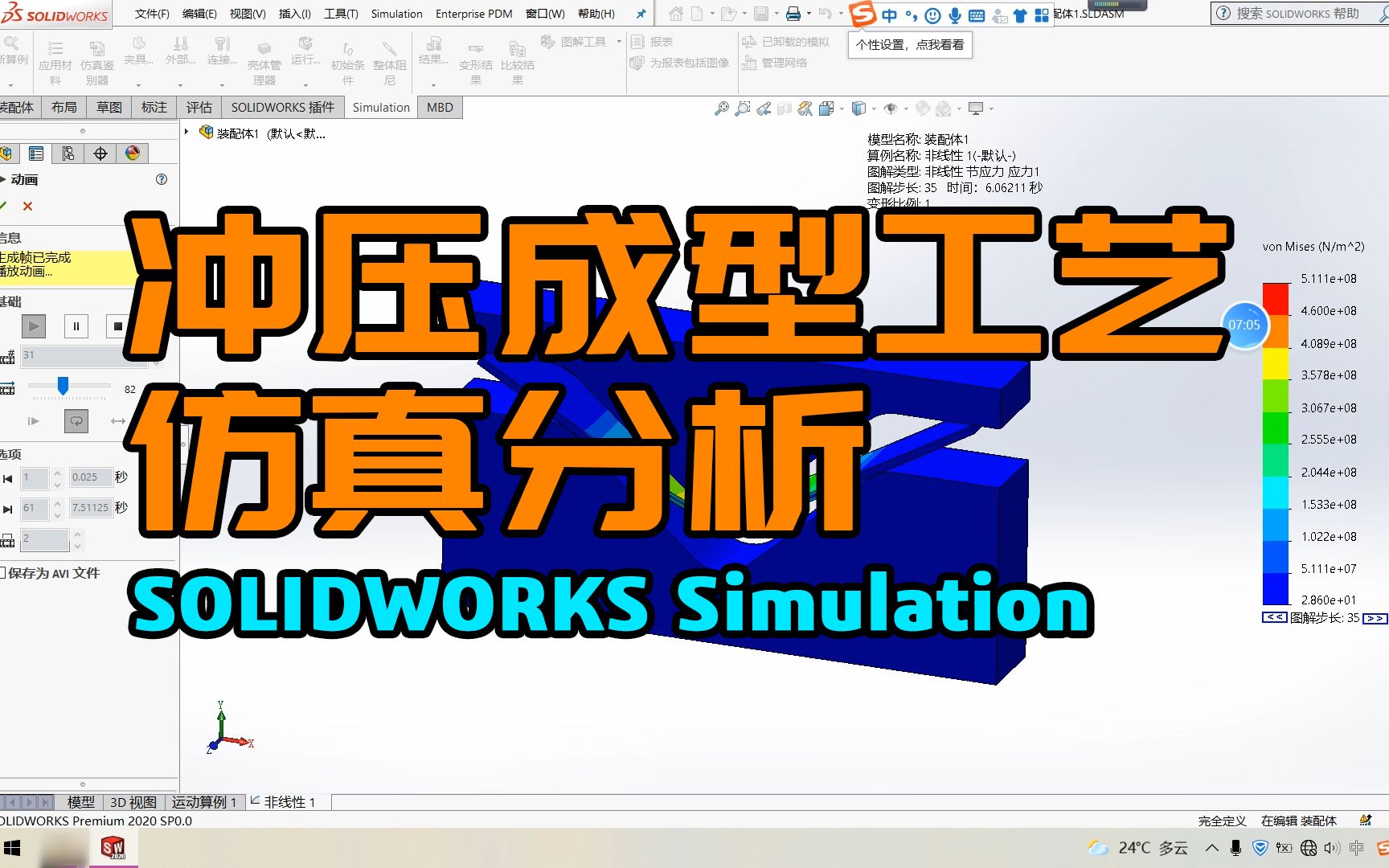Screen dimensions: 1389x868
Task: Click the New document icon
Action: coord(698,14)
